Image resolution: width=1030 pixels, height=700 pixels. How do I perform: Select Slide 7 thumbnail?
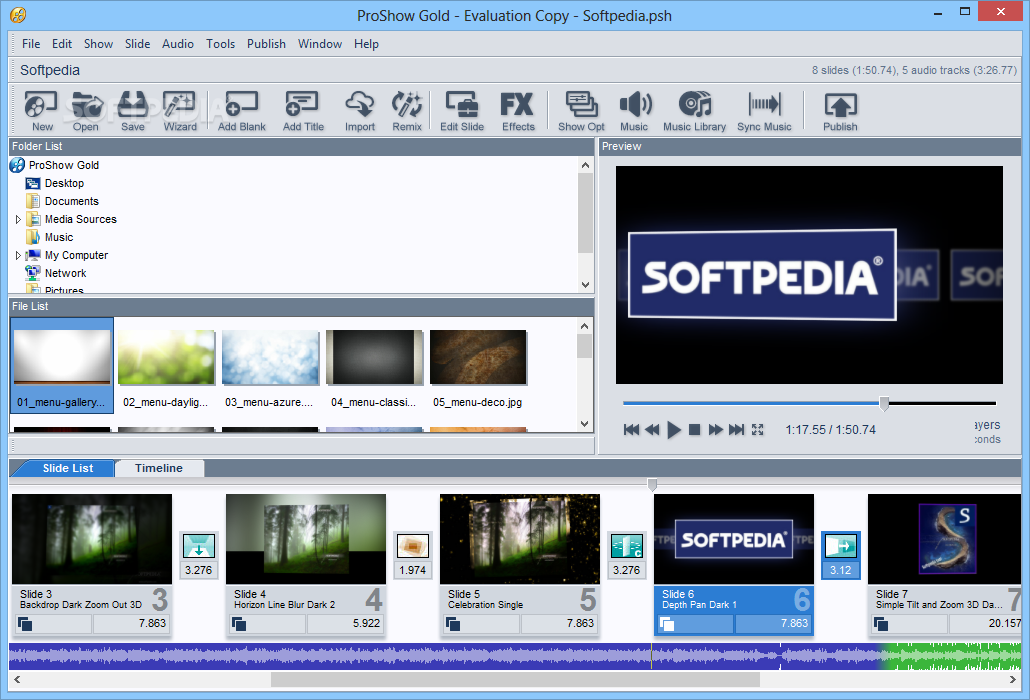coord(944,539)
